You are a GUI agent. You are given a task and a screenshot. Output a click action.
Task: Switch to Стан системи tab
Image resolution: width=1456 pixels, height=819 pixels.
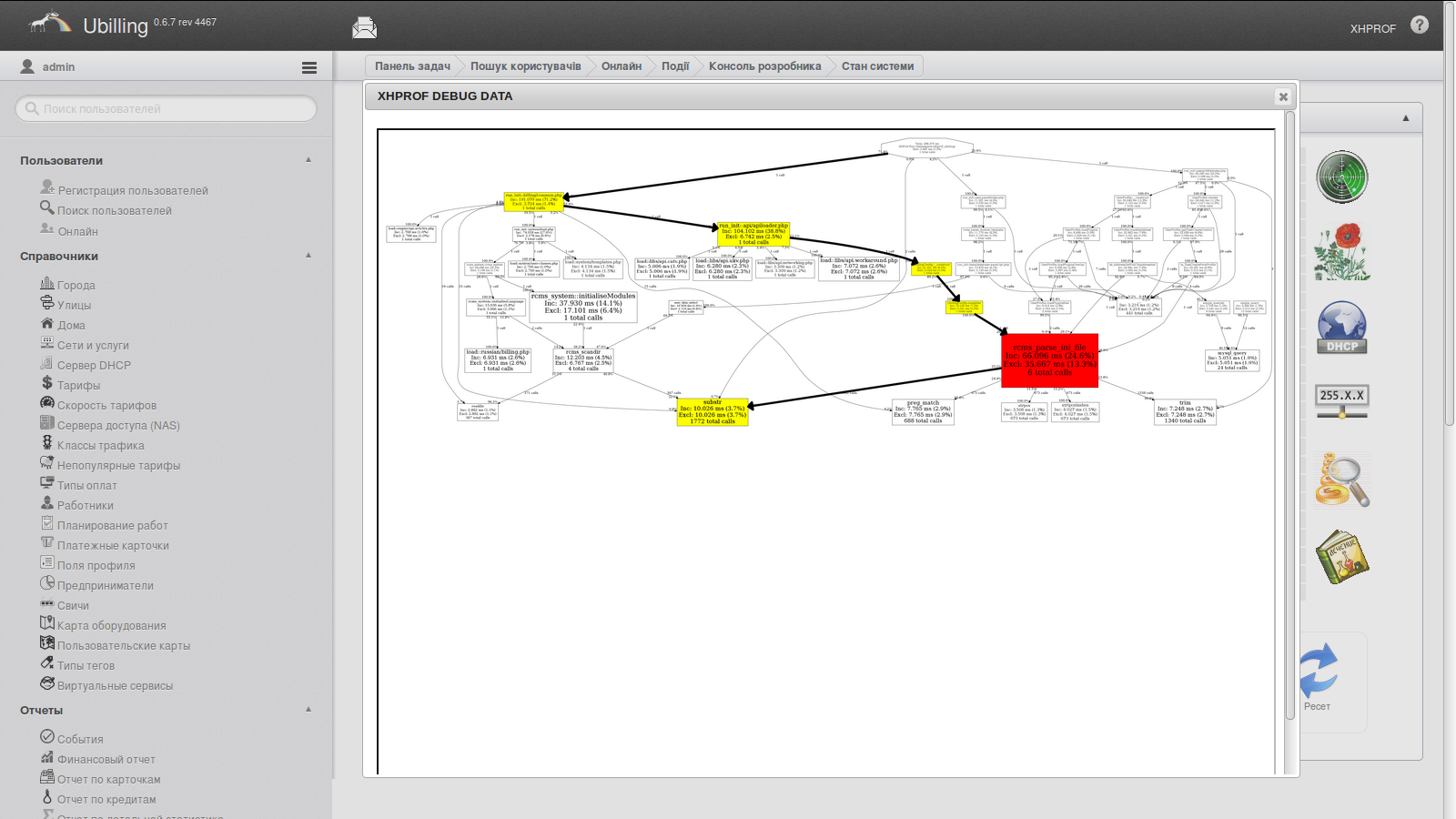pyautogui.click(x=877, y=66)
